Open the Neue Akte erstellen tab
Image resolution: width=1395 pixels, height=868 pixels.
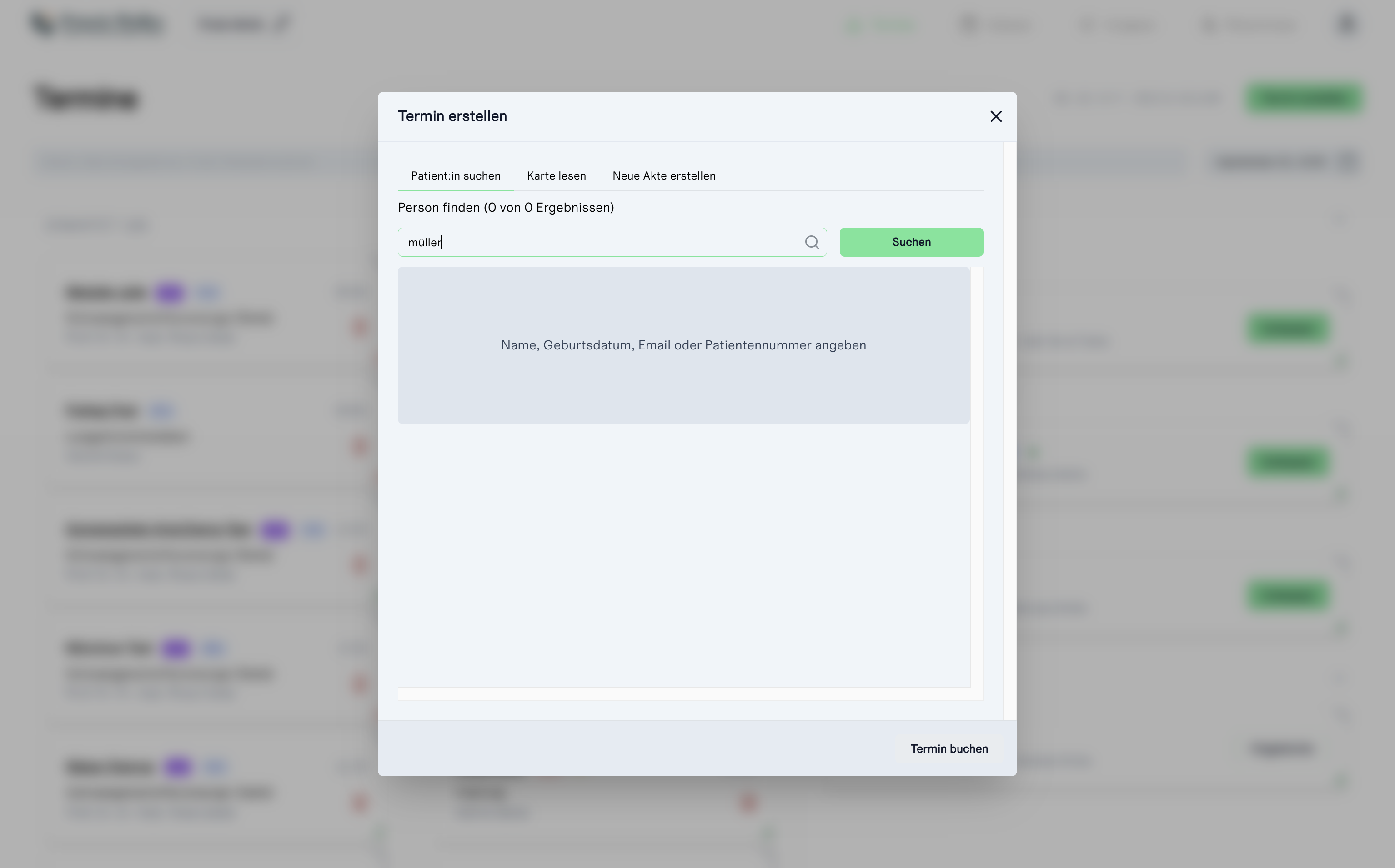tap(664, 176)
